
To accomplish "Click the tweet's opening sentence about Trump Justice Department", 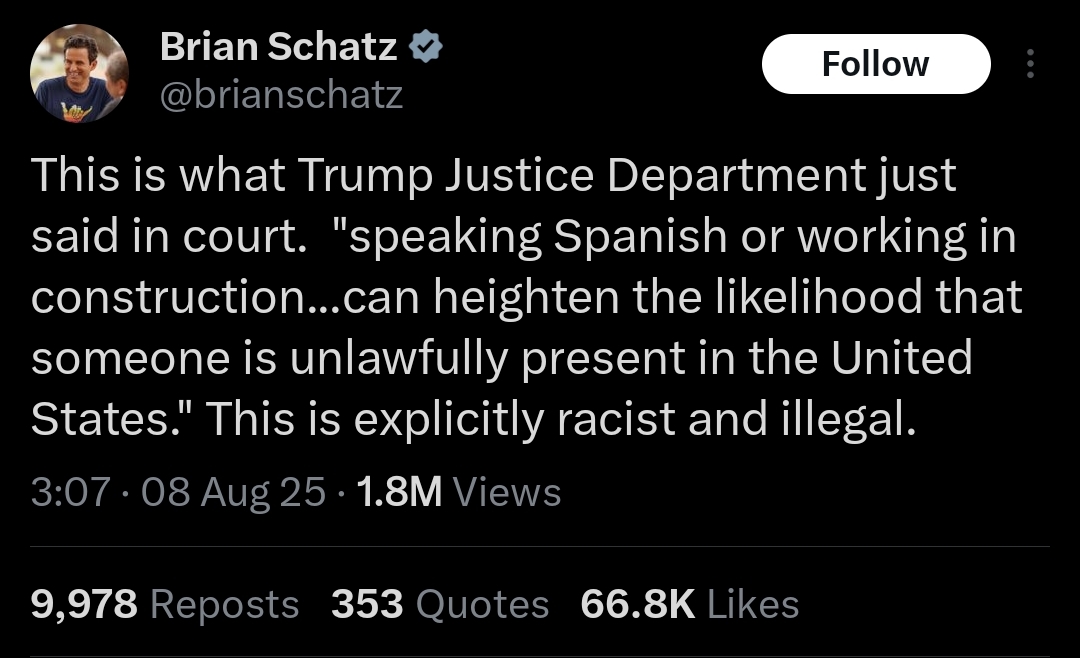I will [494, 176].
